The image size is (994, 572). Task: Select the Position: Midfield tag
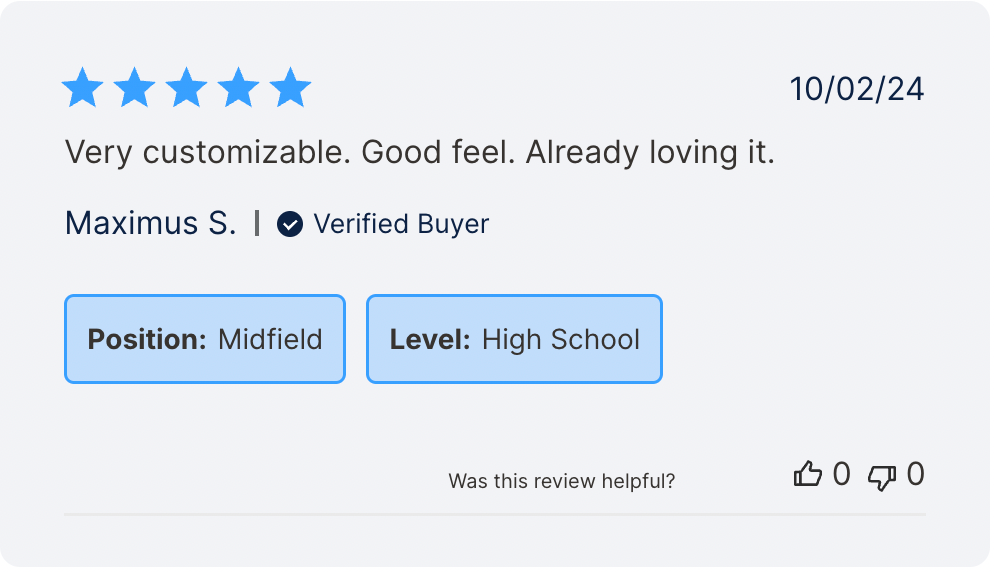coord(205,339)
